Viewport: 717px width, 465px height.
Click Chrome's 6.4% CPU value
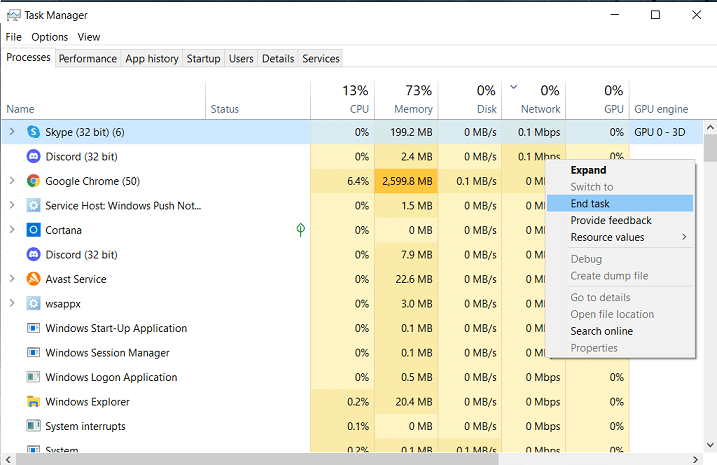tap(358, 181)
